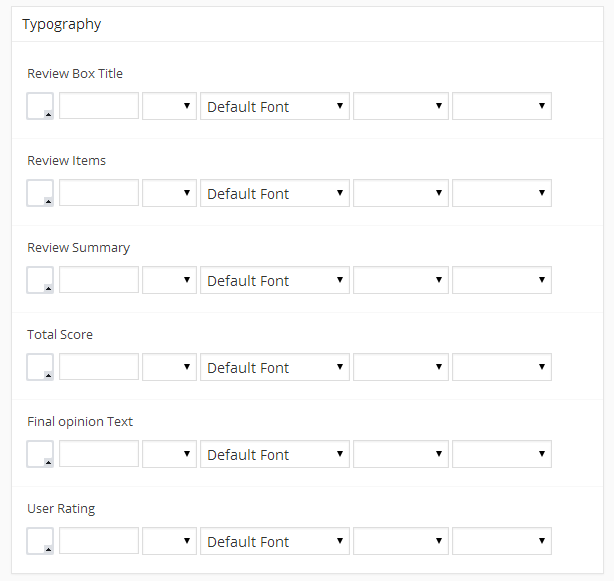The image size is (614, 581).
Task: Click the Typography section header
Action: (x=62, y=24)
